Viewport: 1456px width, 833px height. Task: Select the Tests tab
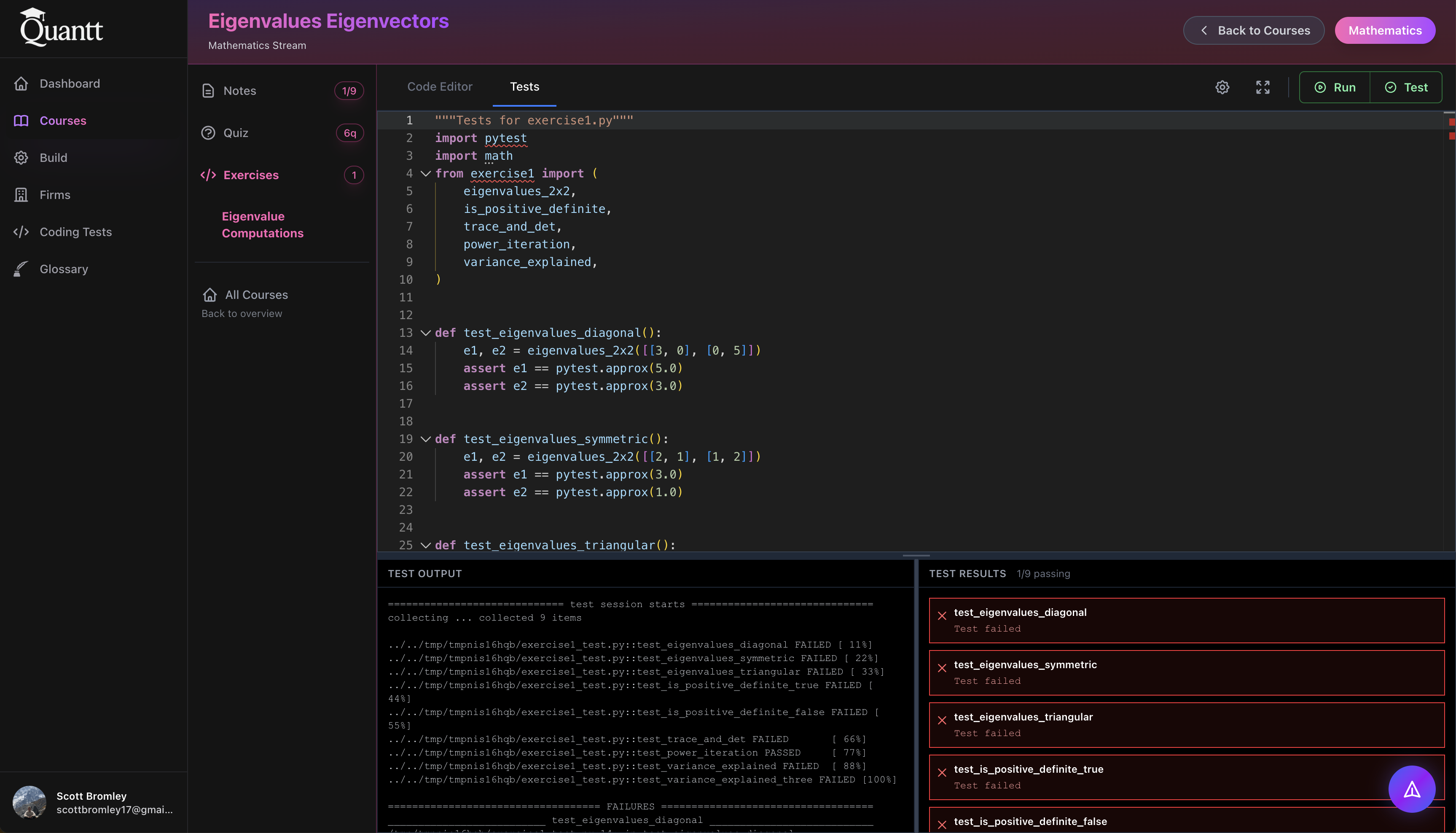pos(524,86)
